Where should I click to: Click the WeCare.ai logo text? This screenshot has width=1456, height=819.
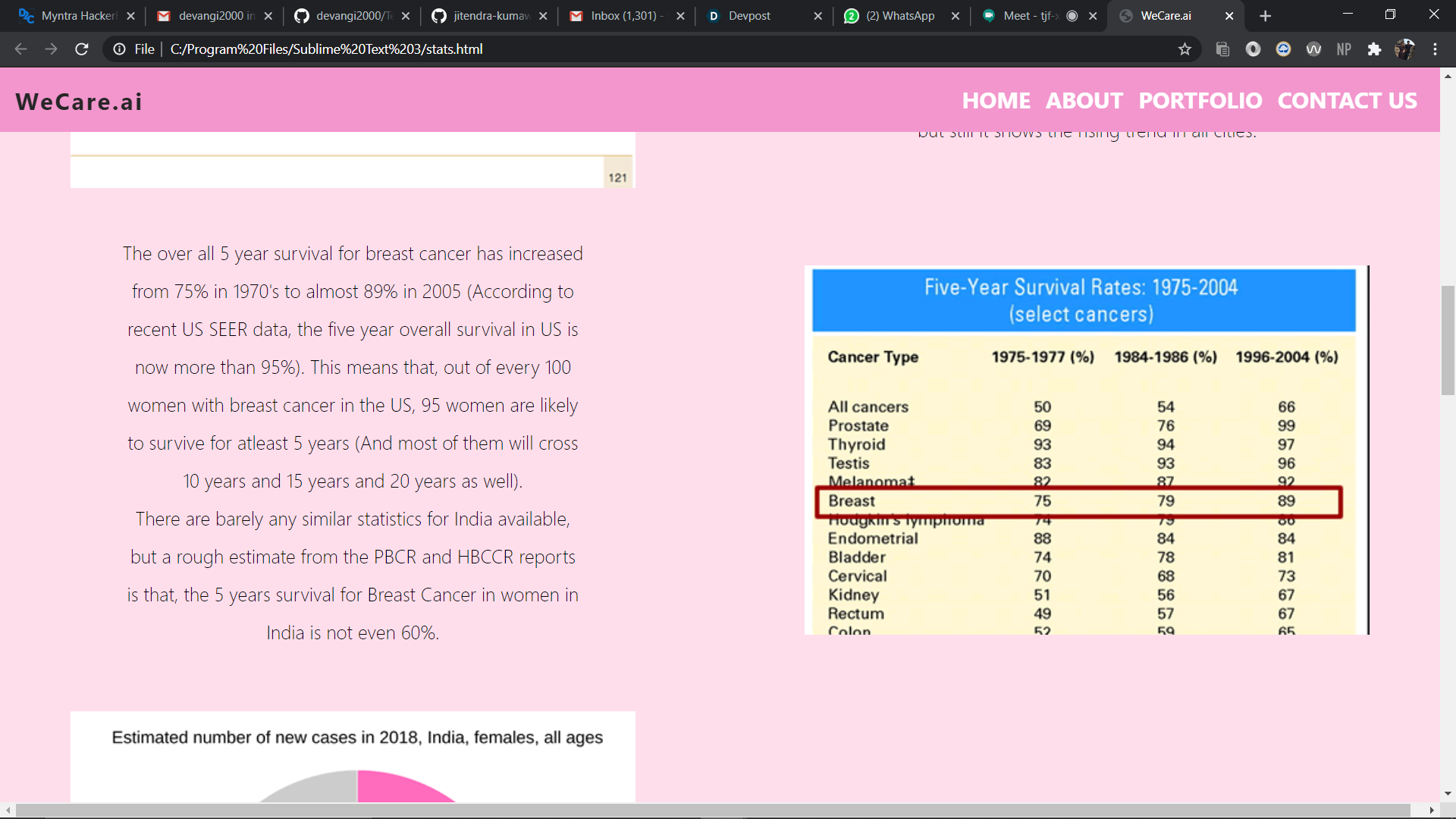pyautogui.click(x=79, y=102)
